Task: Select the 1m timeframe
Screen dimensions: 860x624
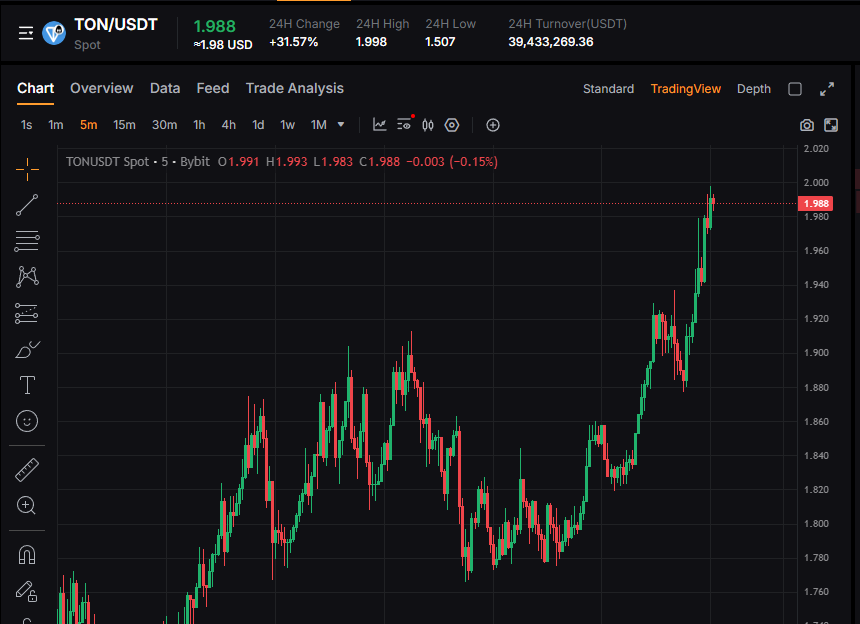Action: [56, 125]
